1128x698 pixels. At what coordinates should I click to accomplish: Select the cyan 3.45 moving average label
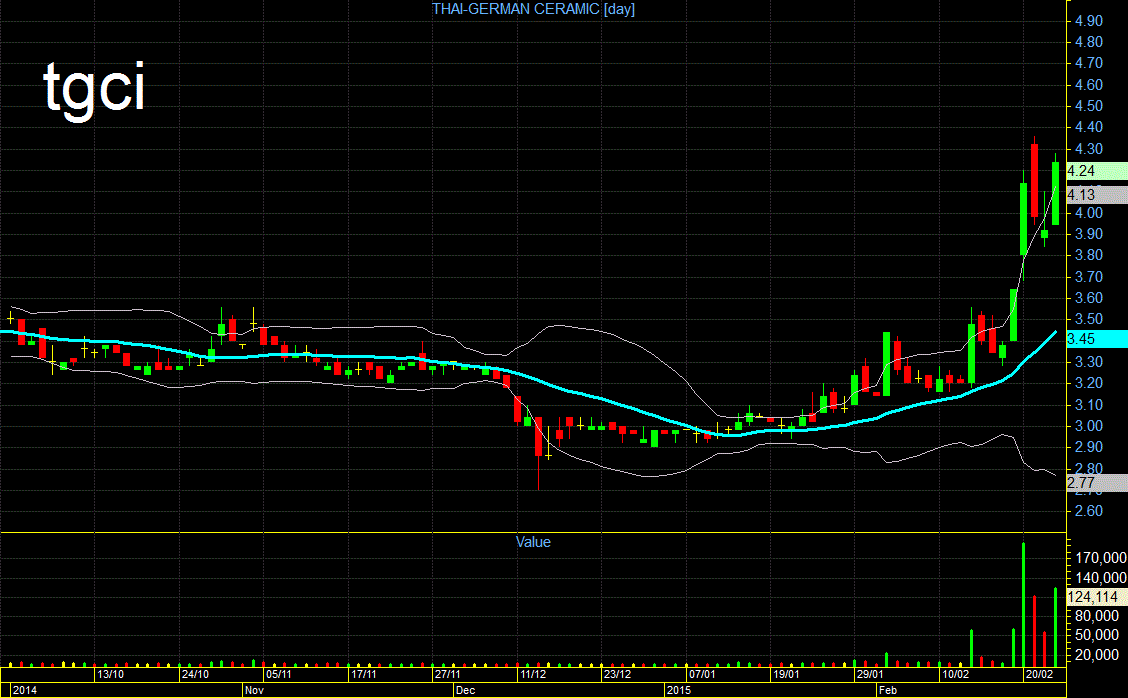(1096, 339)
